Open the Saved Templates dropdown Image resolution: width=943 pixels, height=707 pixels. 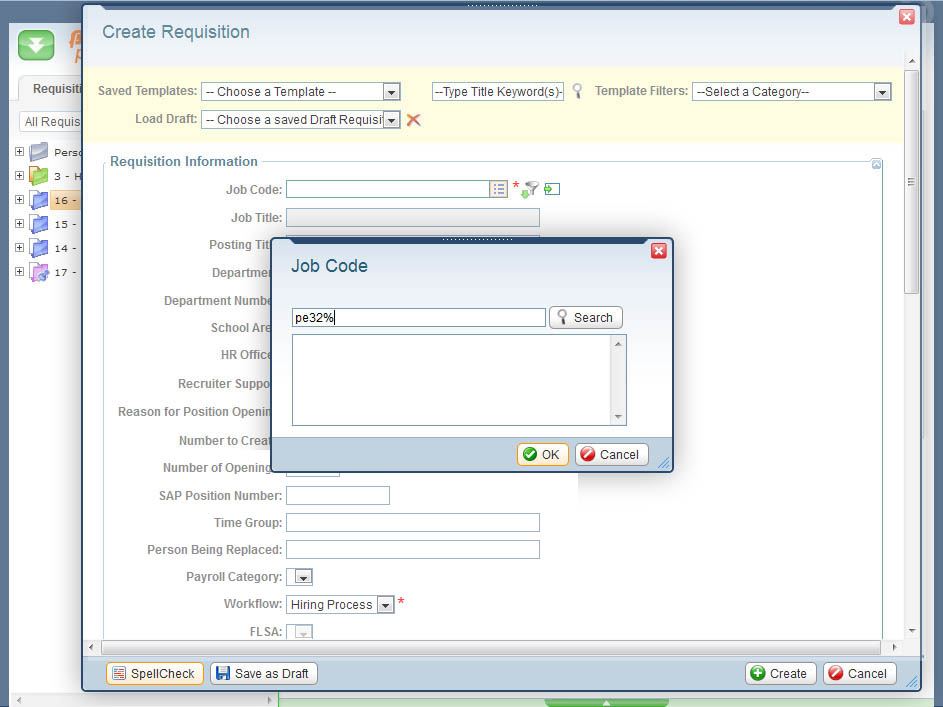pyautogui.click(x=391, y=92)
